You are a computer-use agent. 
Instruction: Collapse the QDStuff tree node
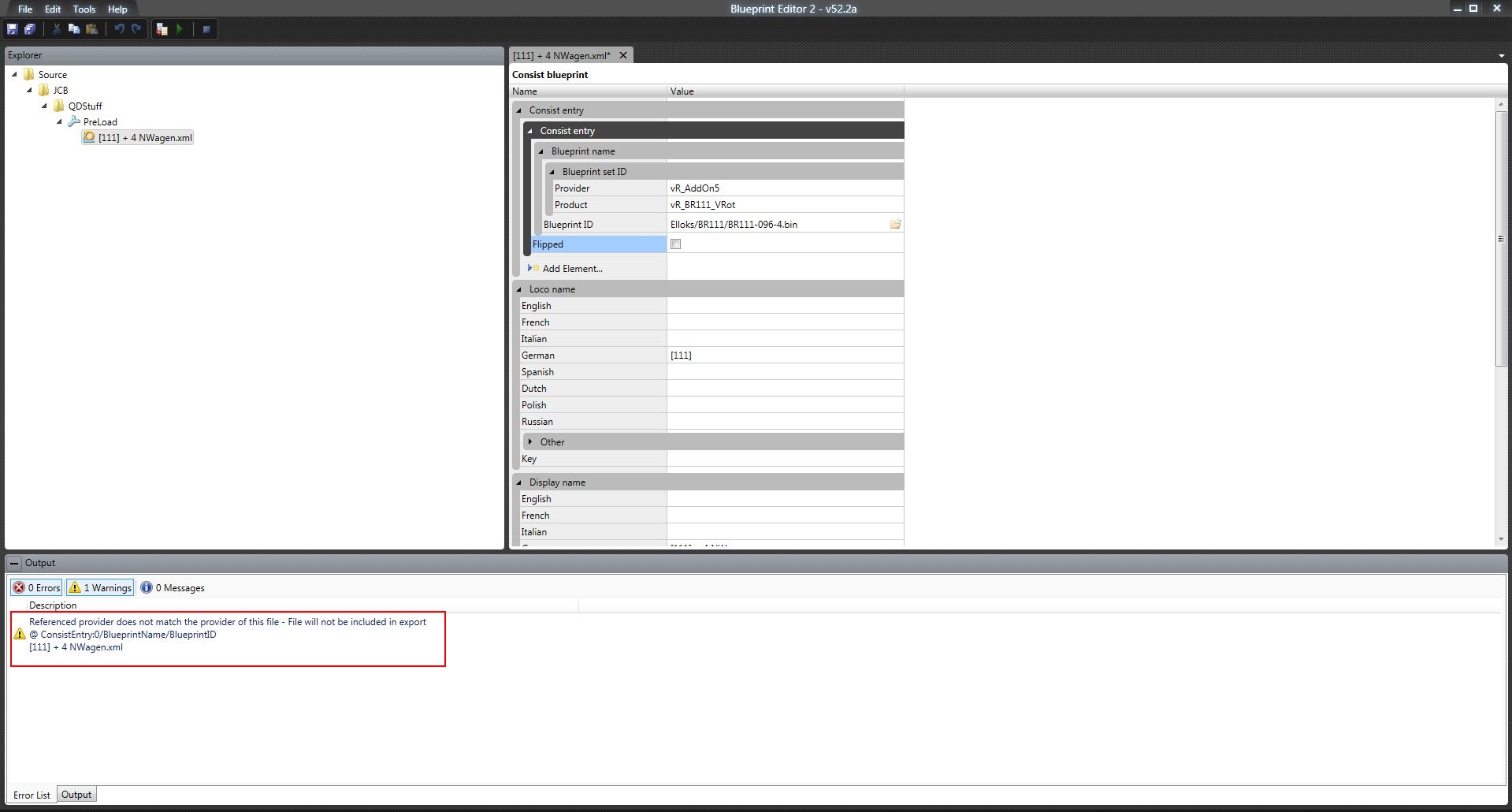point(44,106)
